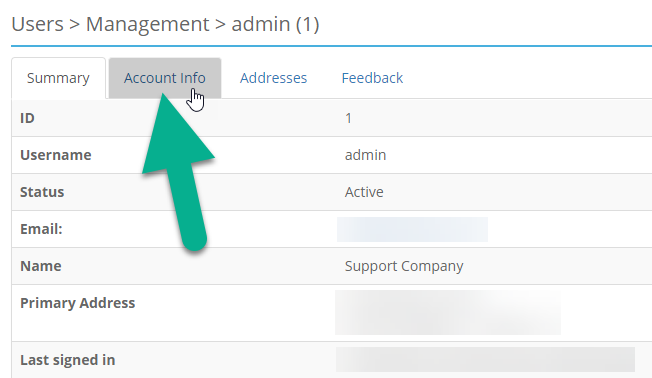
Task: Select the admin username value
Action: (365, 155)
